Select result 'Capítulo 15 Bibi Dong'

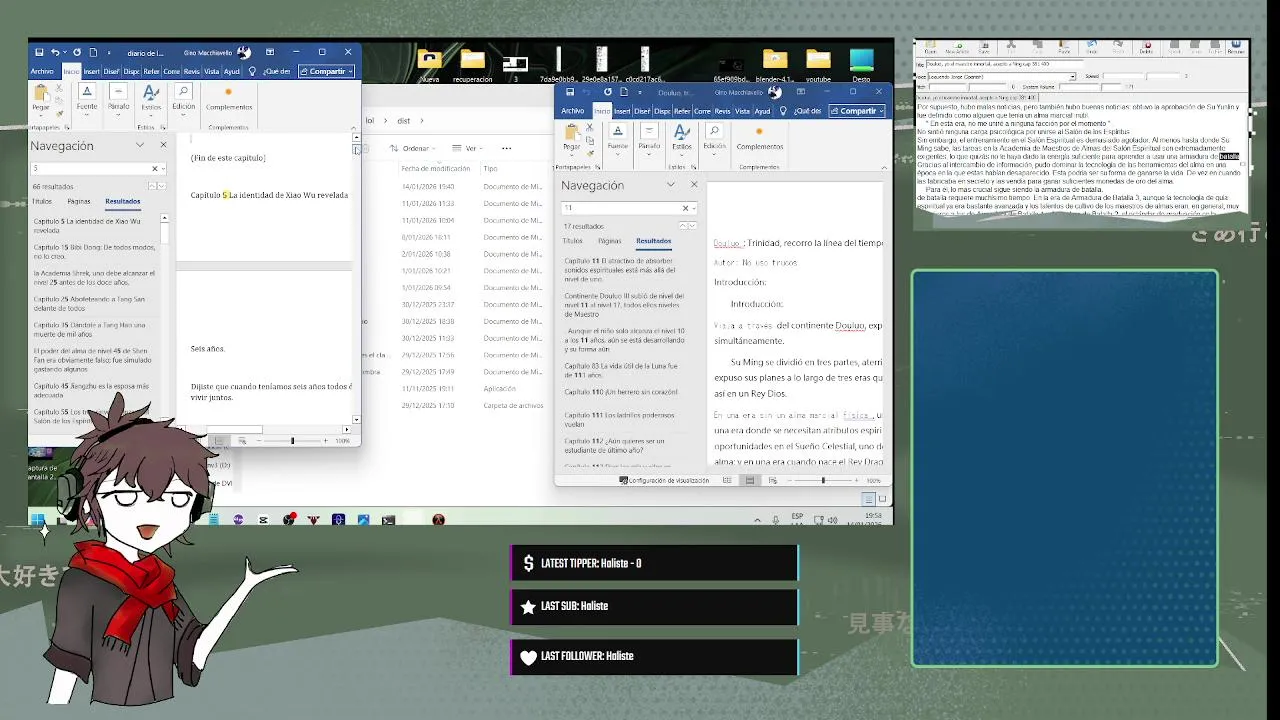94,251
